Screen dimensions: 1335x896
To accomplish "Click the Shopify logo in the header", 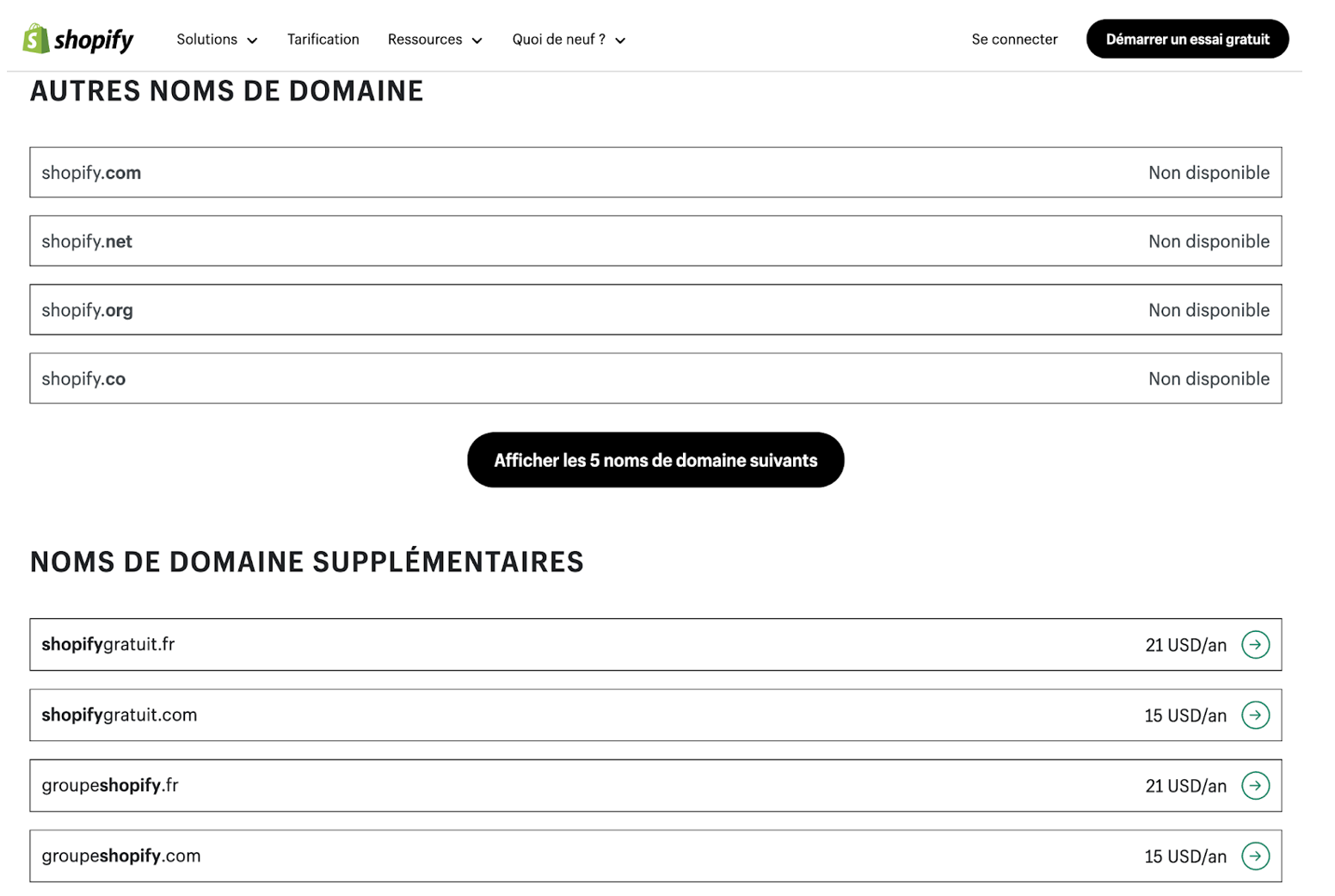I will point(78,40).
